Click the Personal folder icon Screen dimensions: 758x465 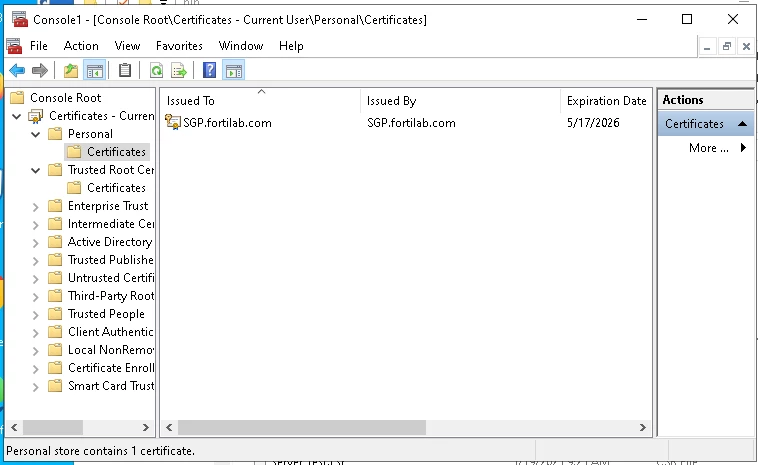[x=55, y=133]
